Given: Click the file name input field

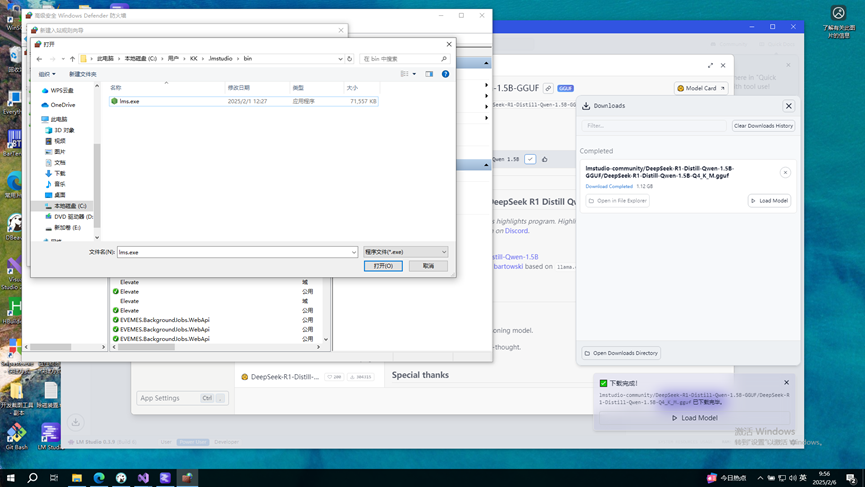Looking at the screenshot, I should 234,252.
